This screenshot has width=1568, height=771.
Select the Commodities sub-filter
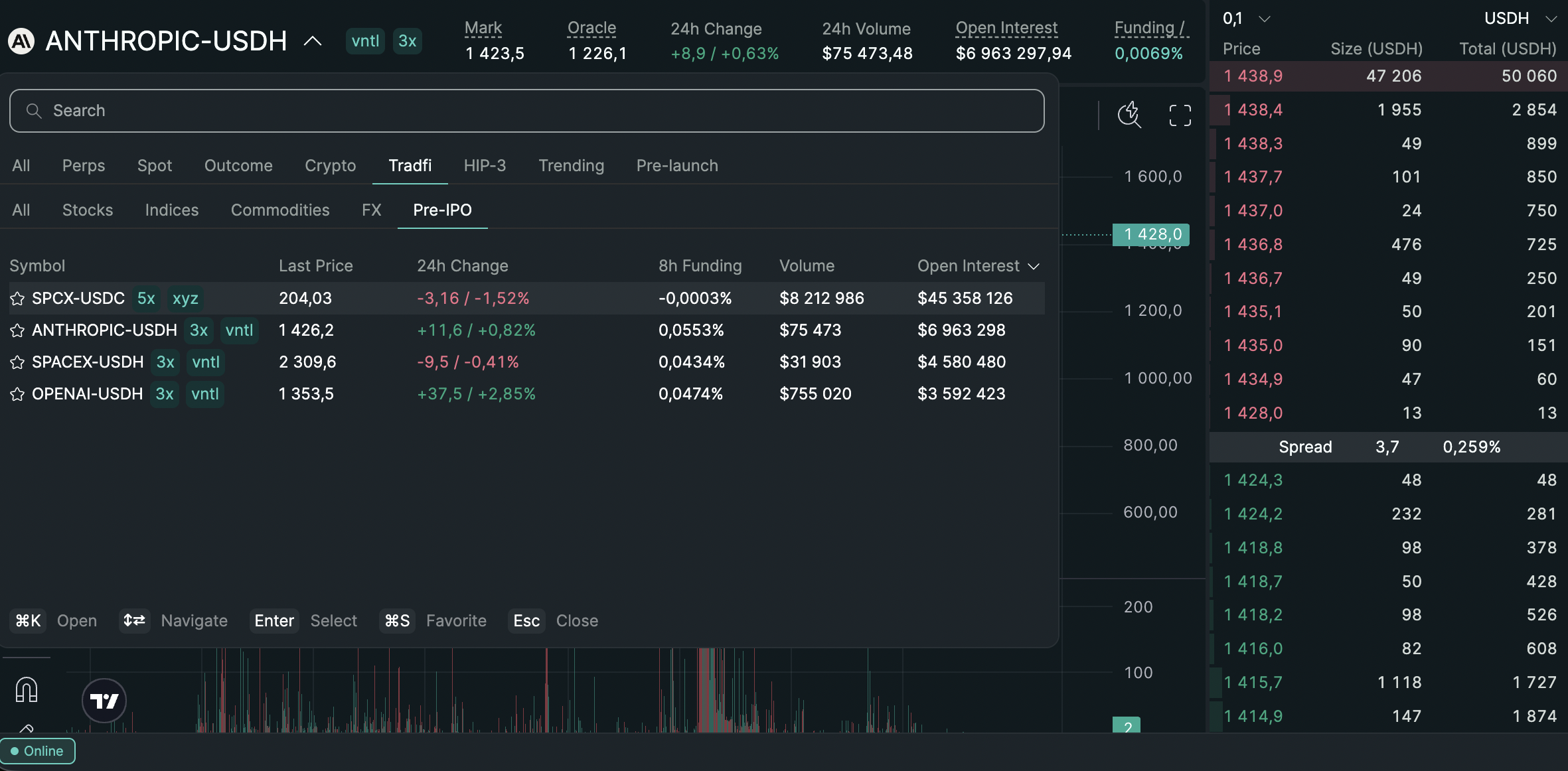(280, 210)
